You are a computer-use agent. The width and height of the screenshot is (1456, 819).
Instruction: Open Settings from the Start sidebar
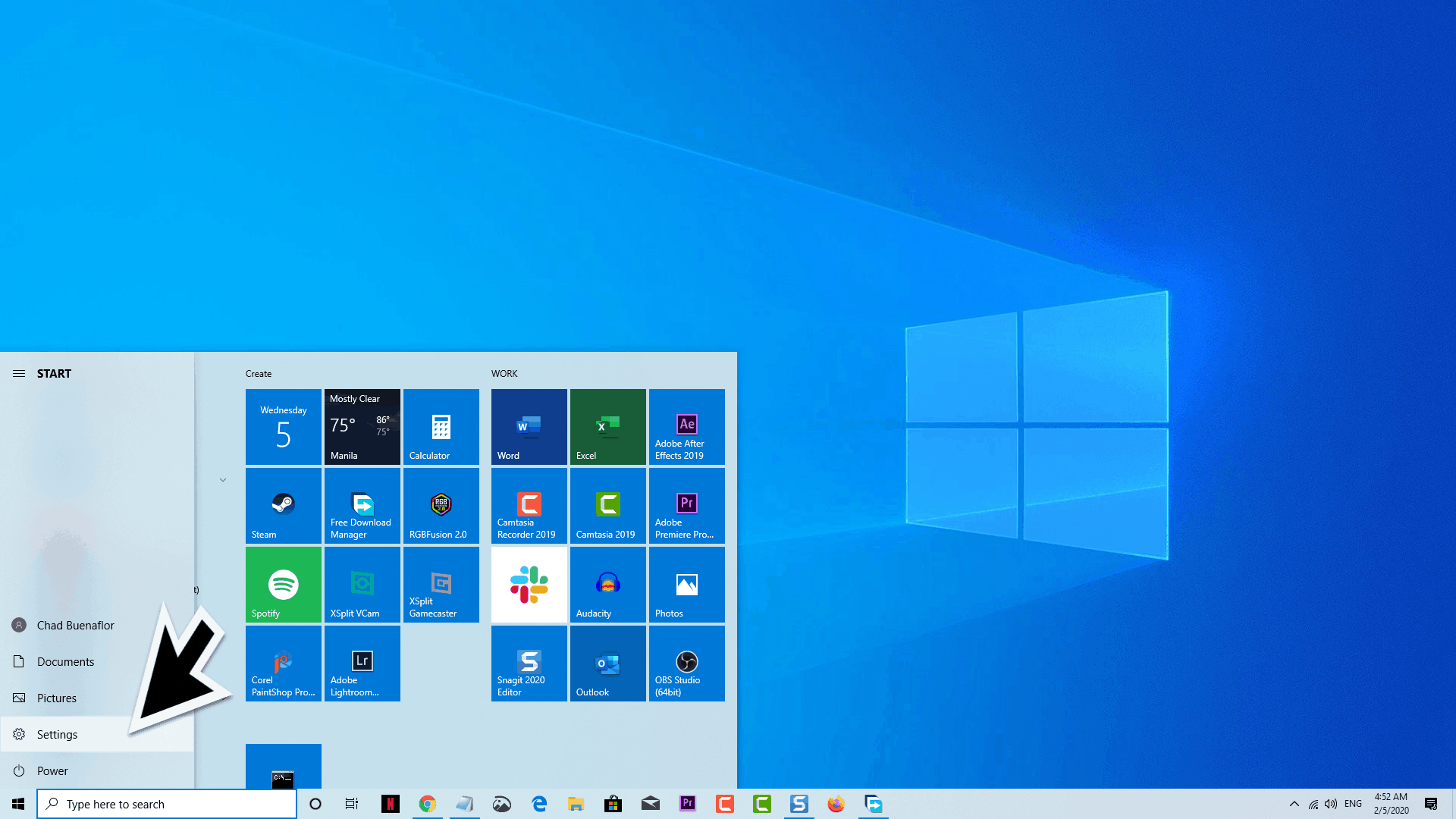[x=97, y=735]
